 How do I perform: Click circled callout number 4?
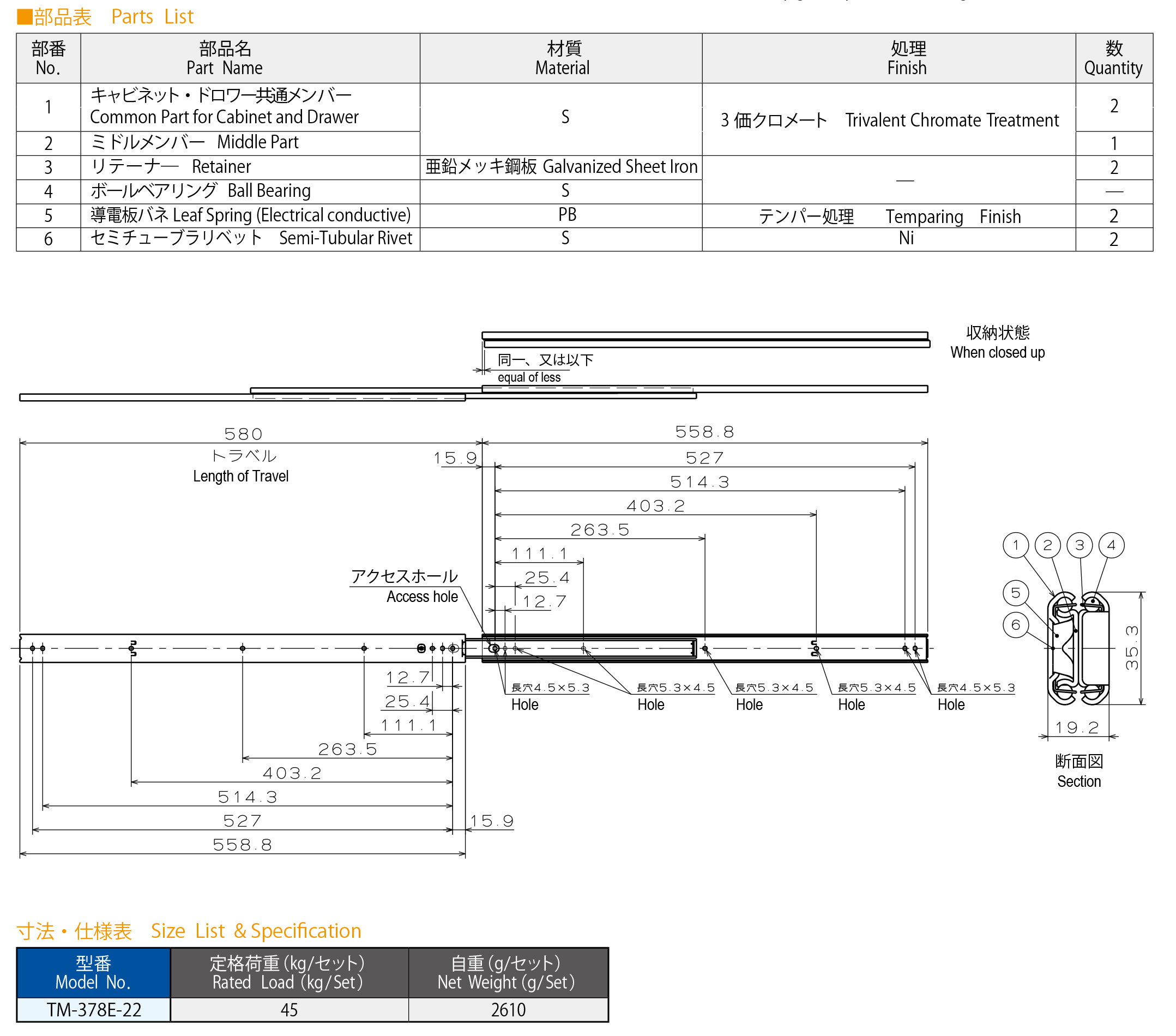(x=1111, y=545)
